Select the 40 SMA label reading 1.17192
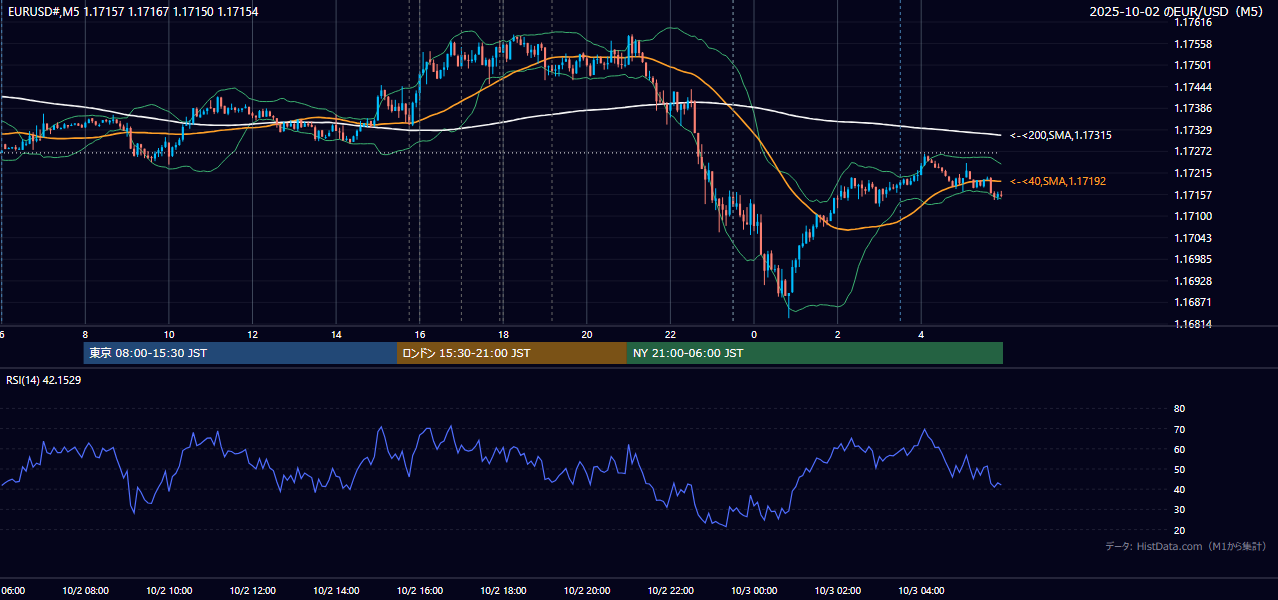 pyautogui.click(x=1058, y=181)
